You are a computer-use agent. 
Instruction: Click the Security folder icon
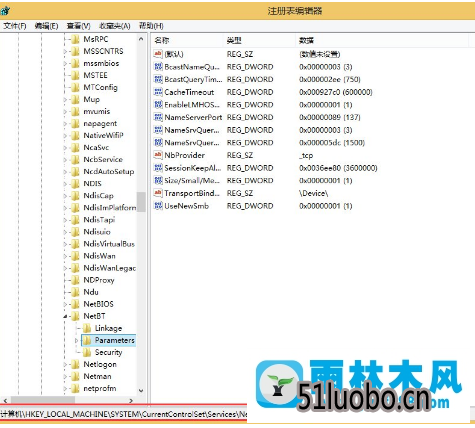click(x=87, y=352)
